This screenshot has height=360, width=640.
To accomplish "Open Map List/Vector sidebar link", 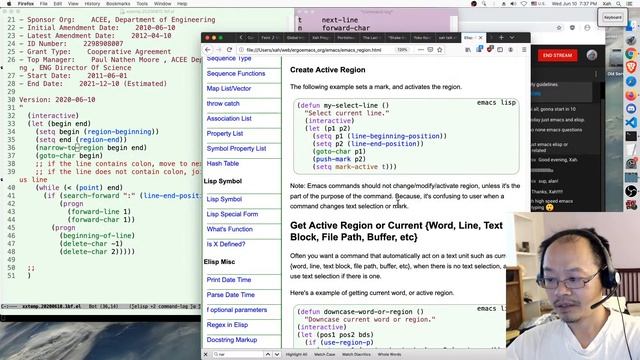I will pos(229,89).
